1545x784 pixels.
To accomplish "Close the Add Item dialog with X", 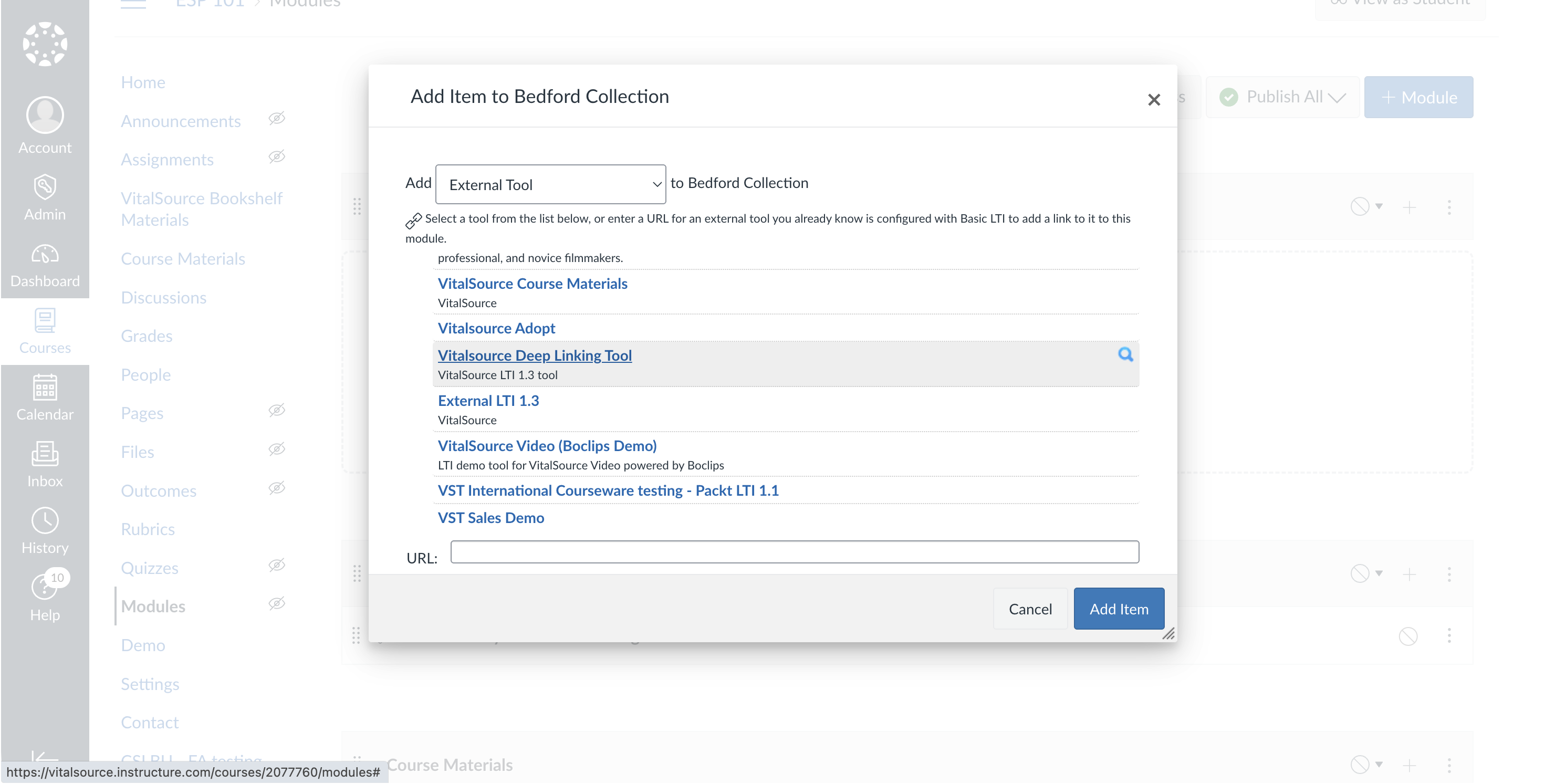I will pyautogui.click(x=1154, y=100).
